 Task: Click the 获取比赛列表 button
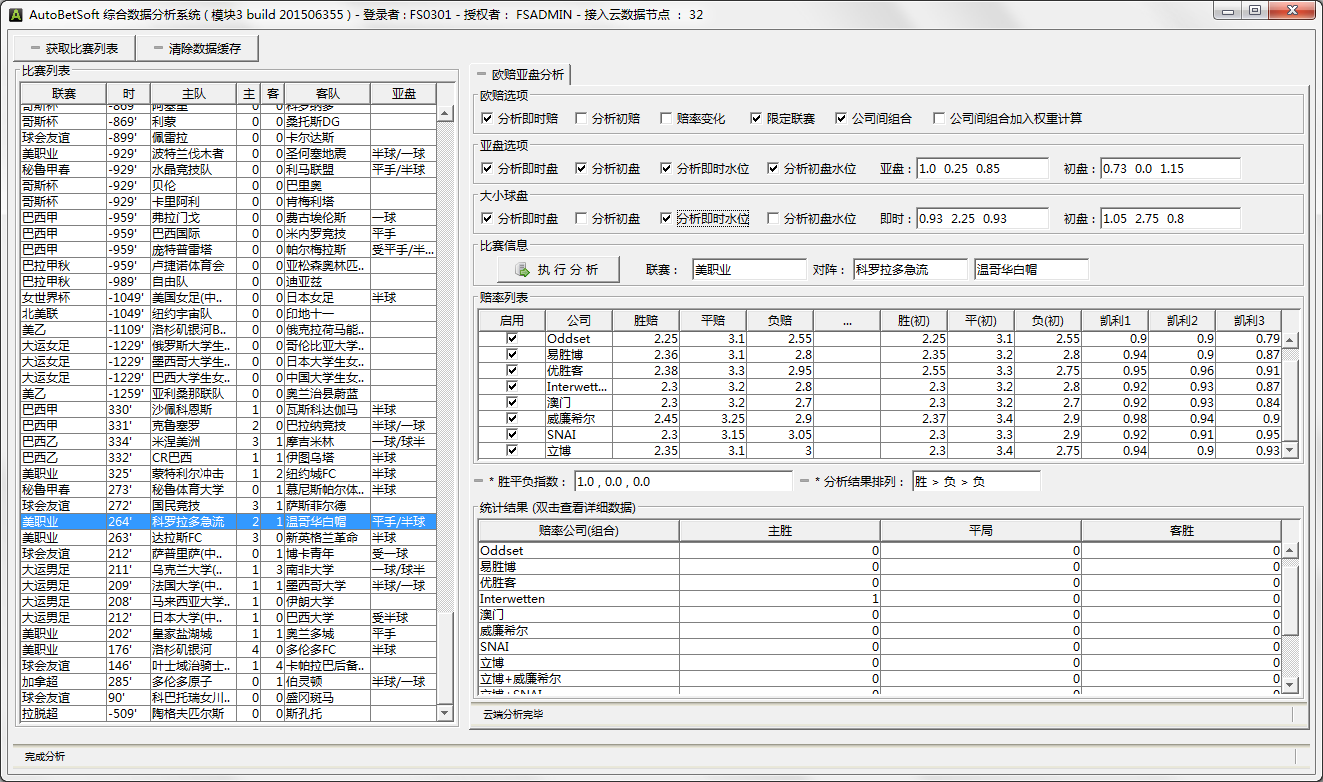[x=74, y=48]
